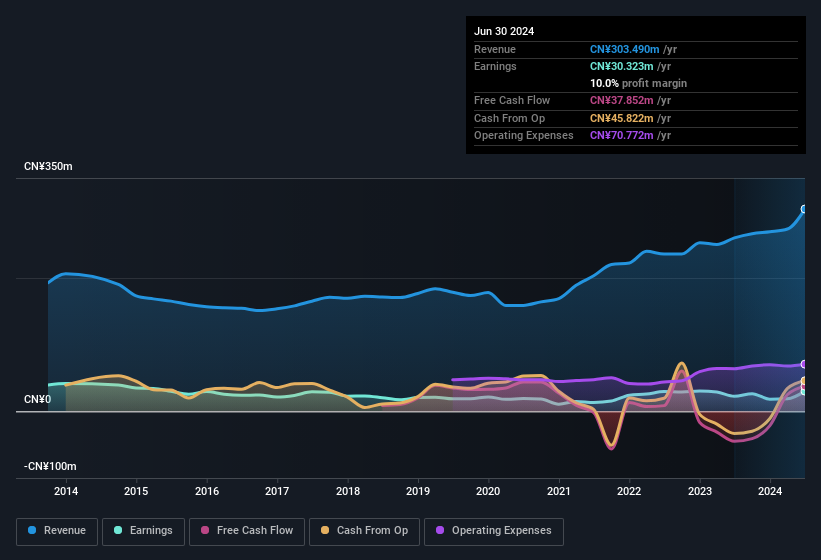The image size is (821, 560).
Task: Toggle the Earnings legend button
Action: click(143, 531)
